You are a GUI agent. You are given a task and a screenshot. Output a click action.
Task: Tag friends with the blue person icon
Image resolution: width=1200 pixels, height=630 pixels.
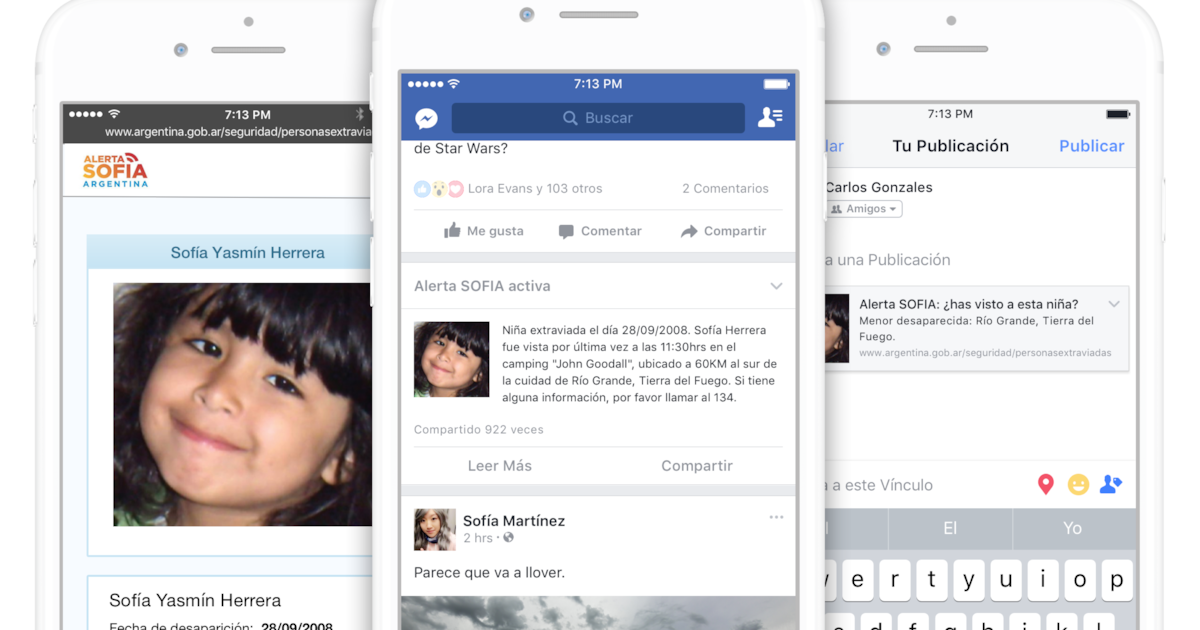pos(1110,485)
